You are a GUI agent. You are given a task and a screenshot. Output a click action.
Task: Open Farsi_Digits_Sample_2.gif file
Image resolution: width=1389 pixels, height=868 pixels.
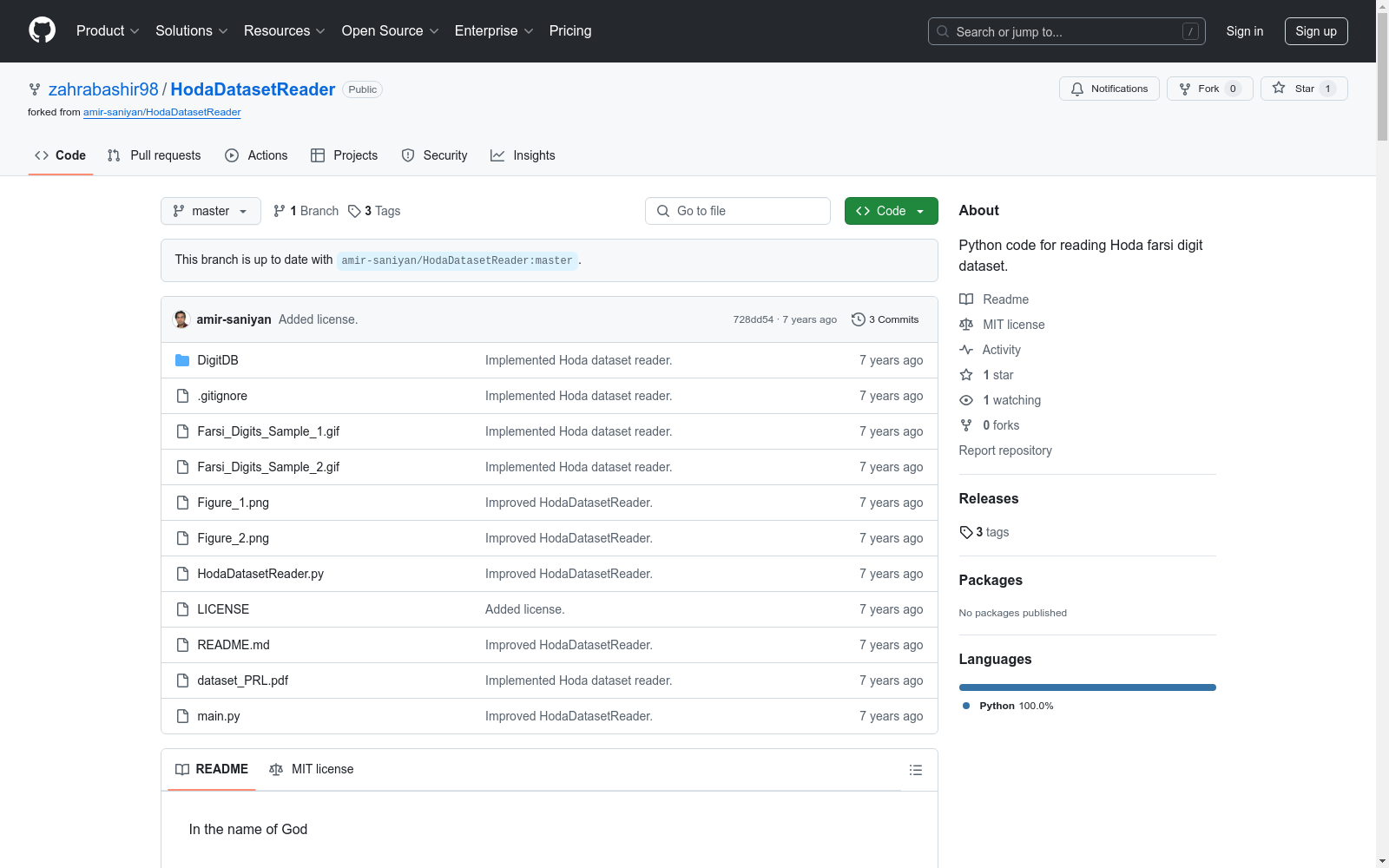pyautogui.click(x=268, y=467)
